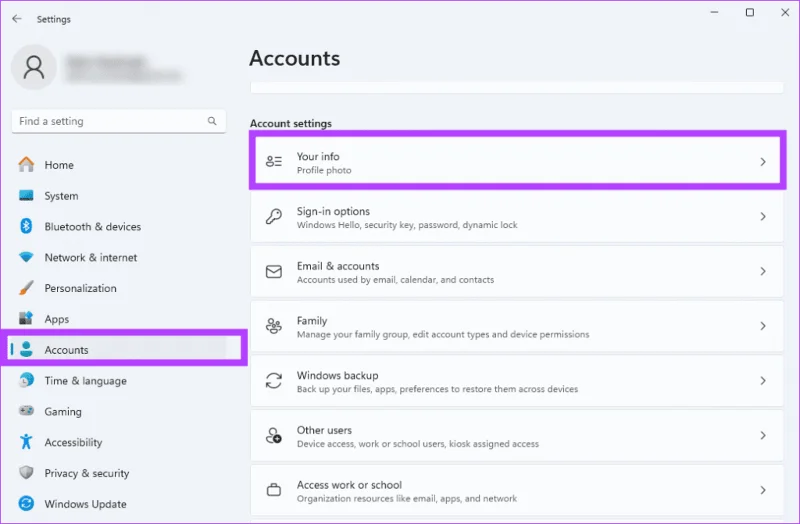The image size is (800, 524).
Task: Click the user profile avatar
Action: click(x=34, y=67)
